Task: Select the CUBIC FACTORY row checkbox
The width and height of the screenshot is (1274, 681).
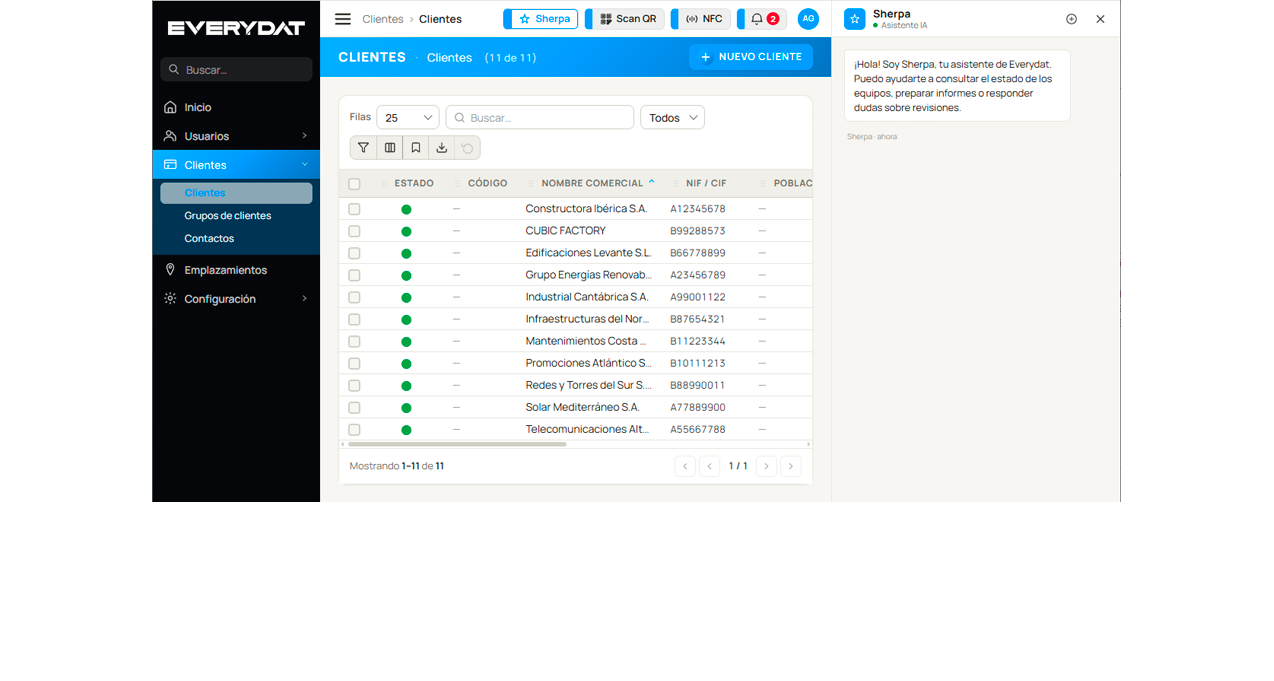Action: (354, 231)
